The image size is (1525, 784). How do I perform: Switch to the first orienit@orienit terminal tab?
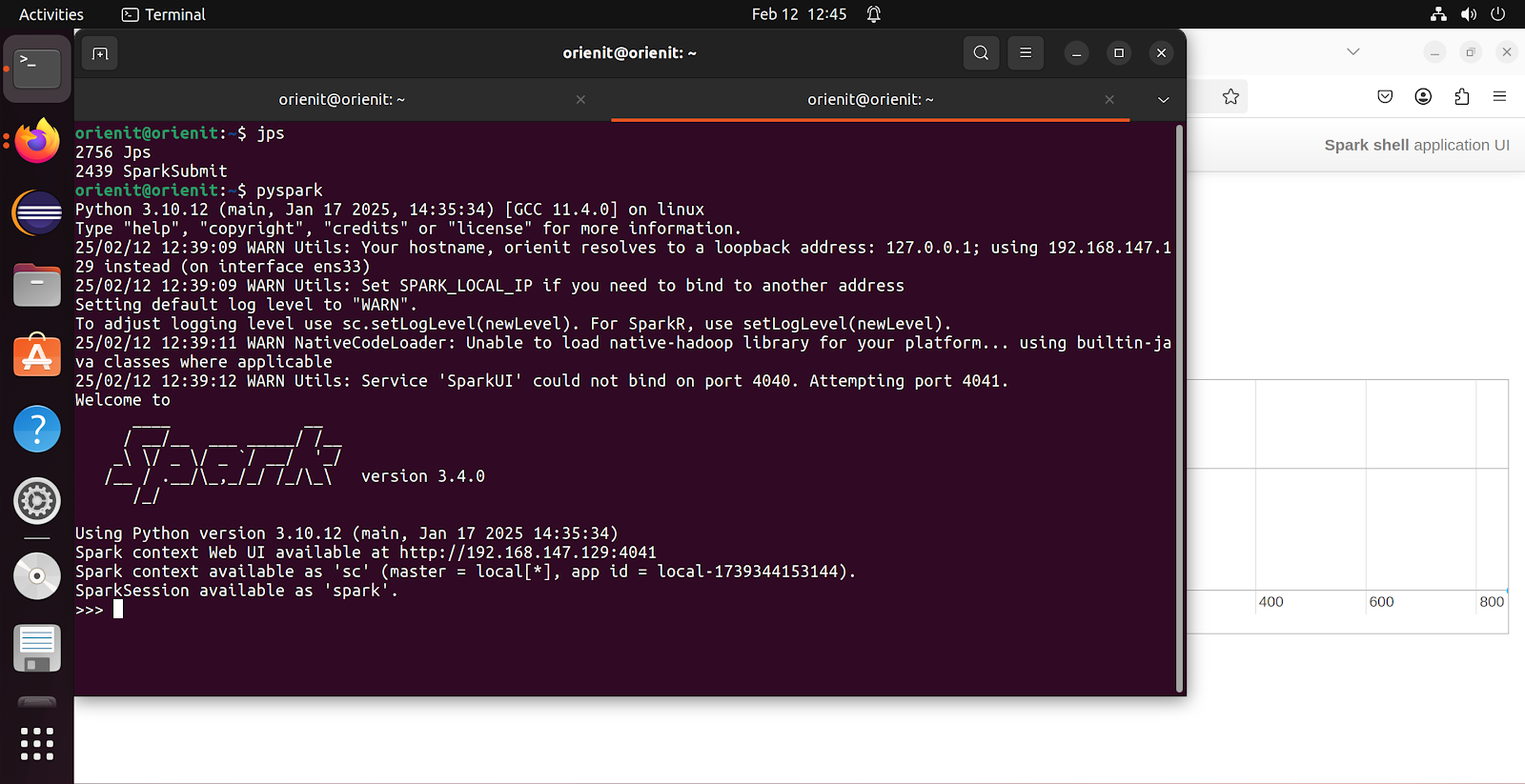[x=342, y=99]
